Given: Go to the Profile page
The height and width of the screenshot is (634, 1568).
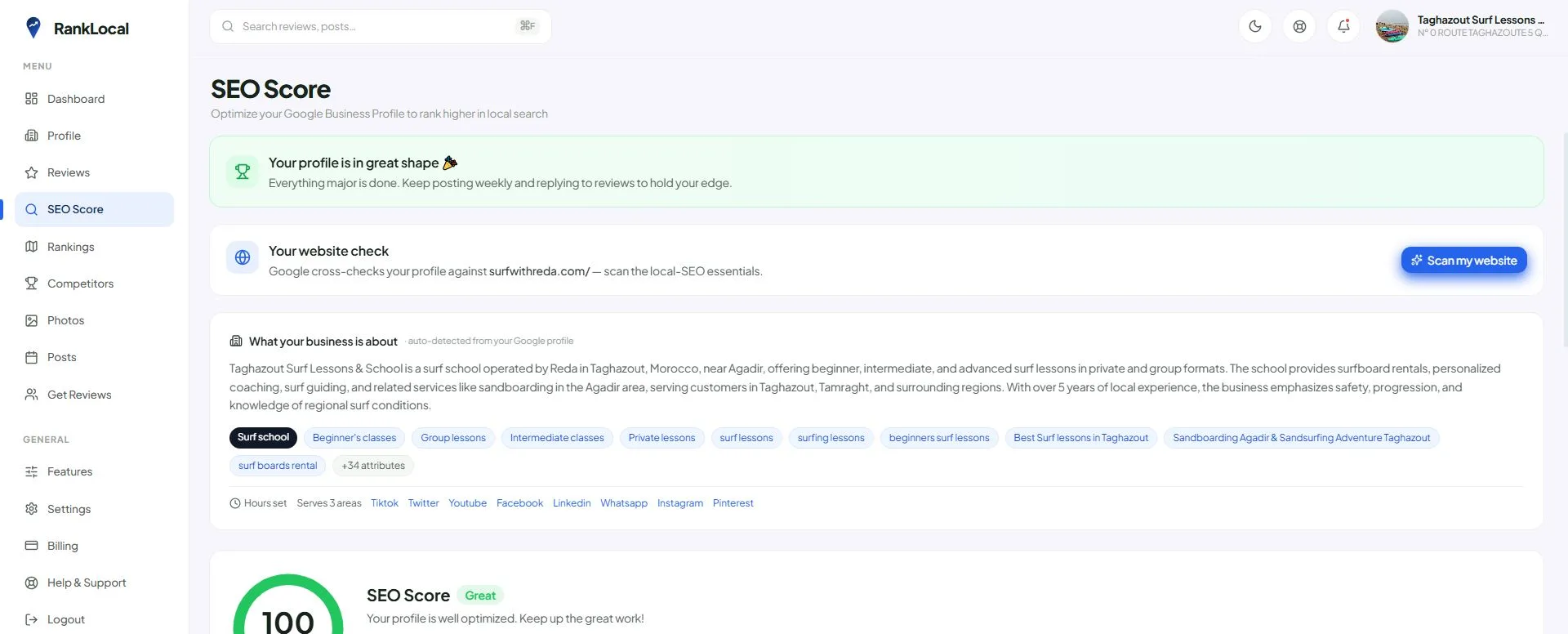Looking at the screenshot, I should pyautogui.click(x=94, y=136).
